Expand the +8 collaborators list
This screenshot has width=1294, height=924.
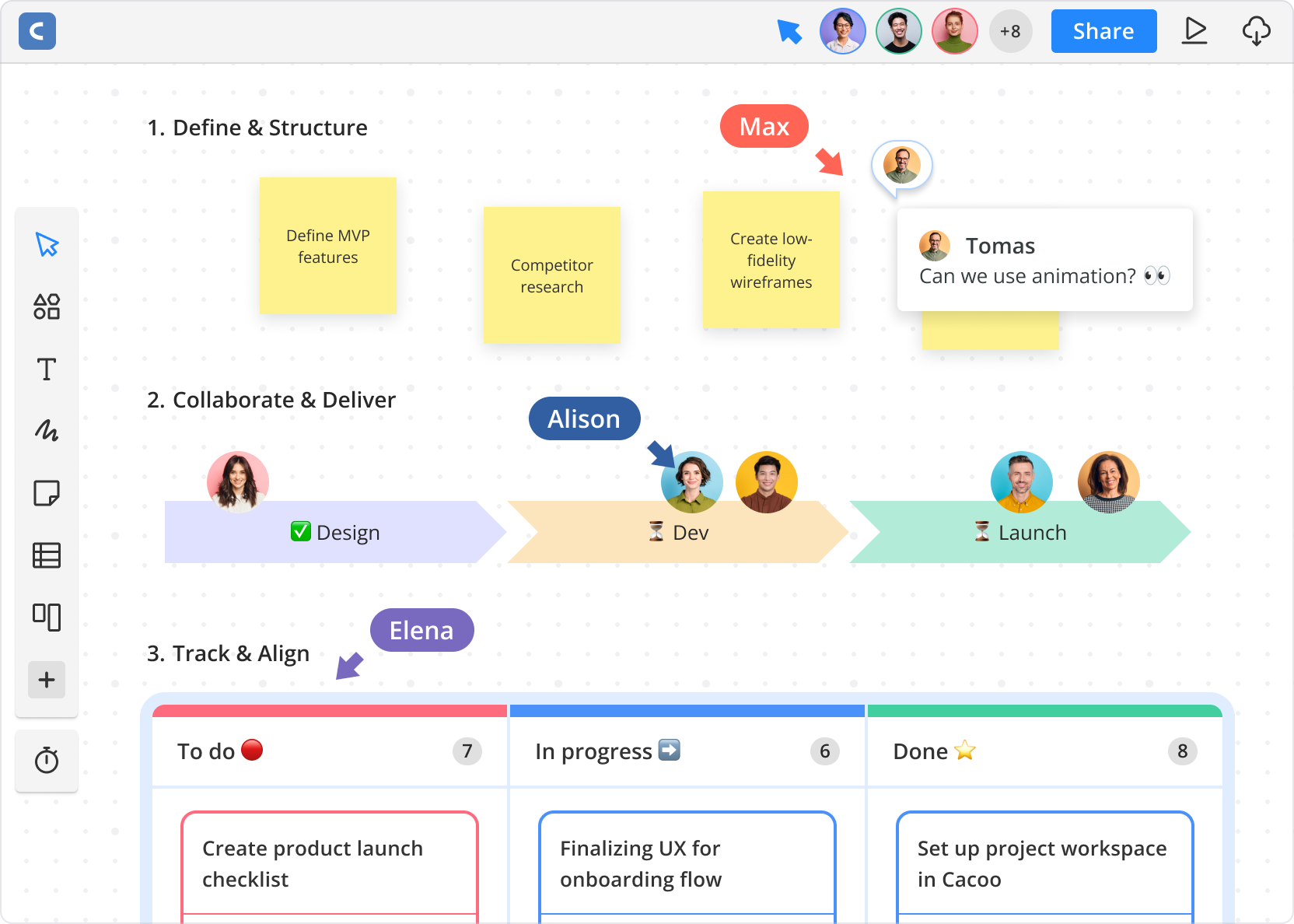[1010, 31]
